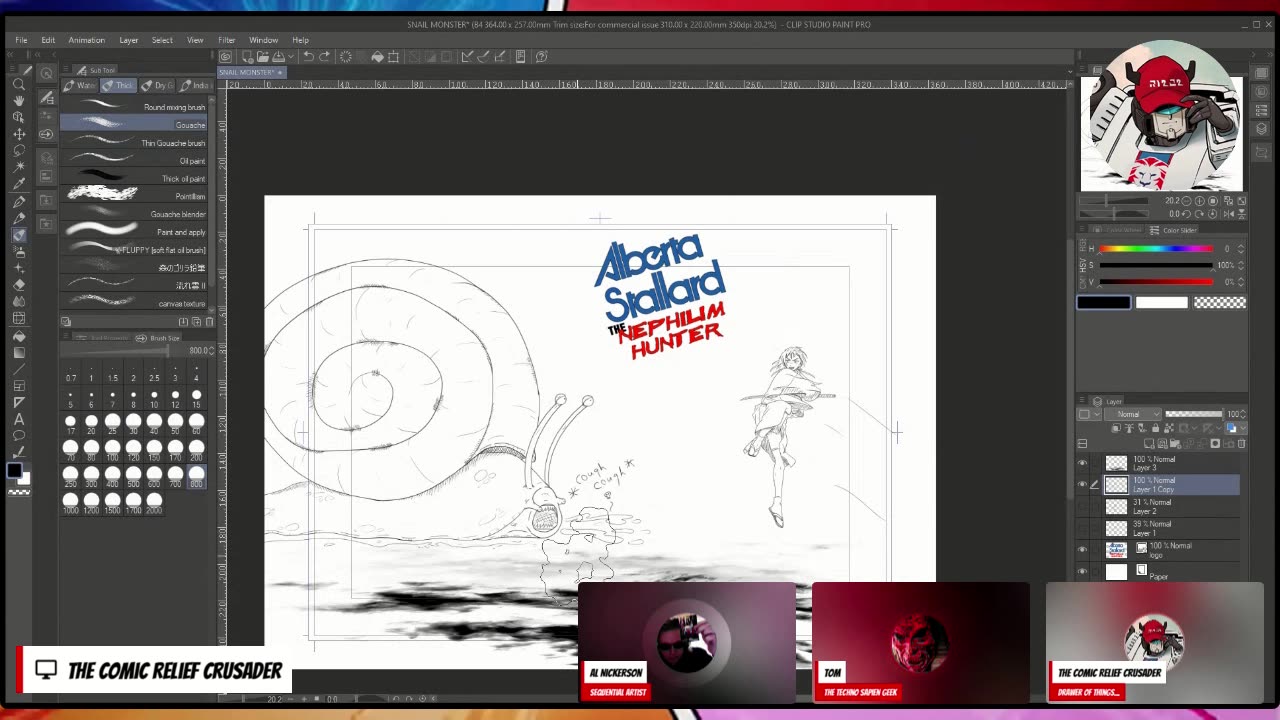Select the main black color swatch
Screen dimensions: 1280x720
coord(1104,303)
